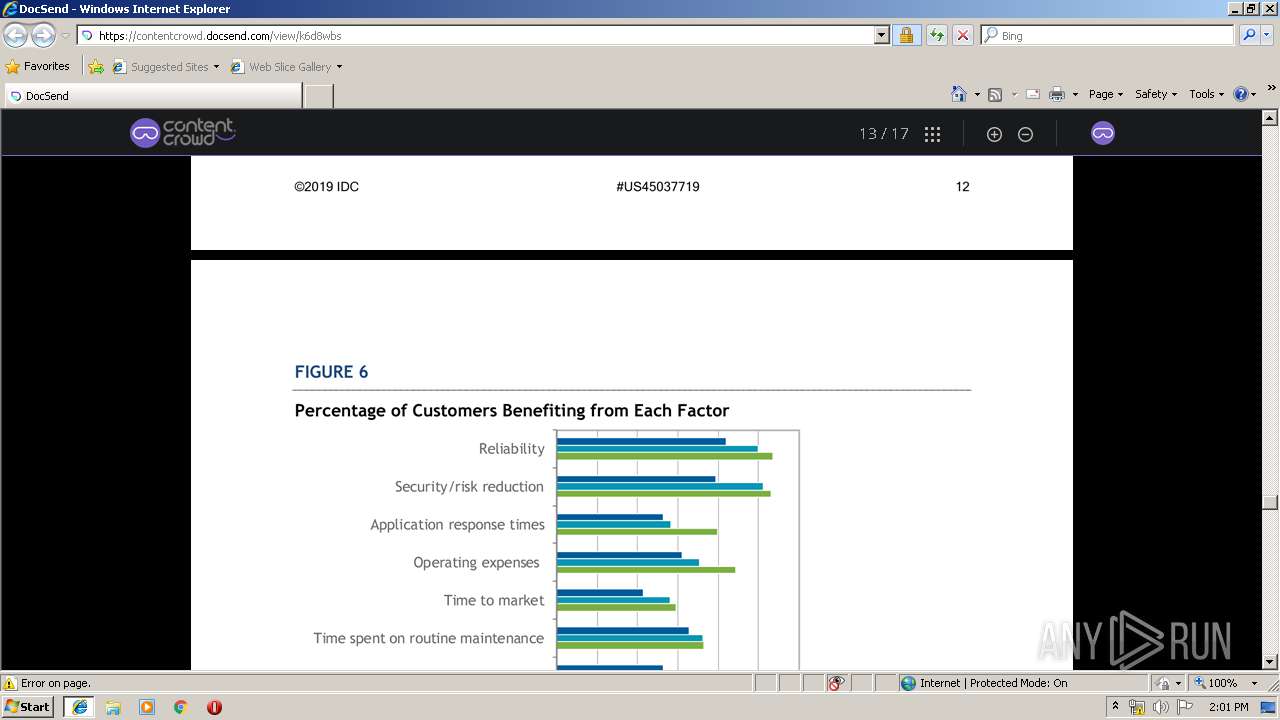
Task: Click the Suggested Sites link
Action: point(170,67)
